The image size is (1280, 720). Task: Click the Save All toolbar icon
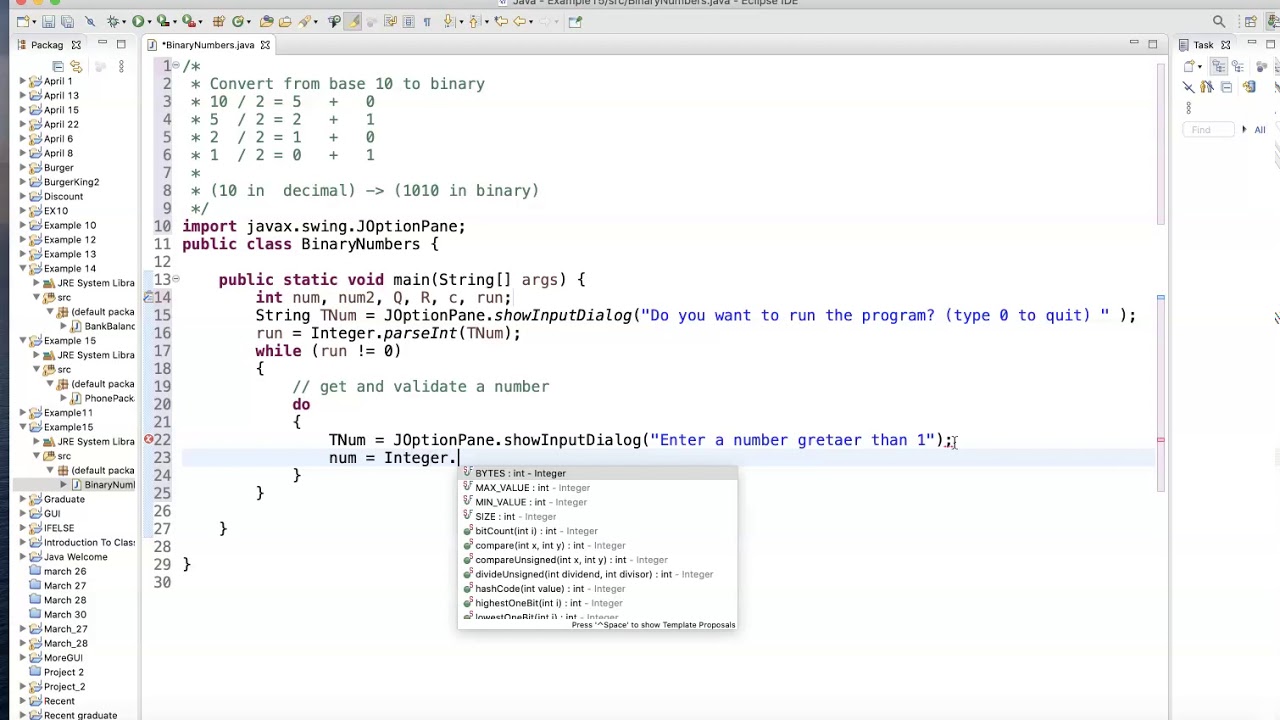pyautogui.click(x=67, y=21)
